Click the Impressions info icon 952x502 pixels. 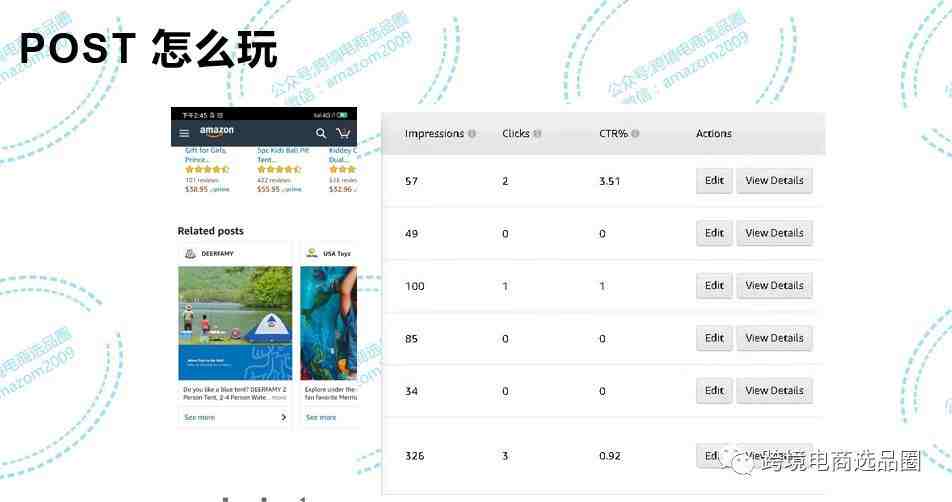coord(472,134)
